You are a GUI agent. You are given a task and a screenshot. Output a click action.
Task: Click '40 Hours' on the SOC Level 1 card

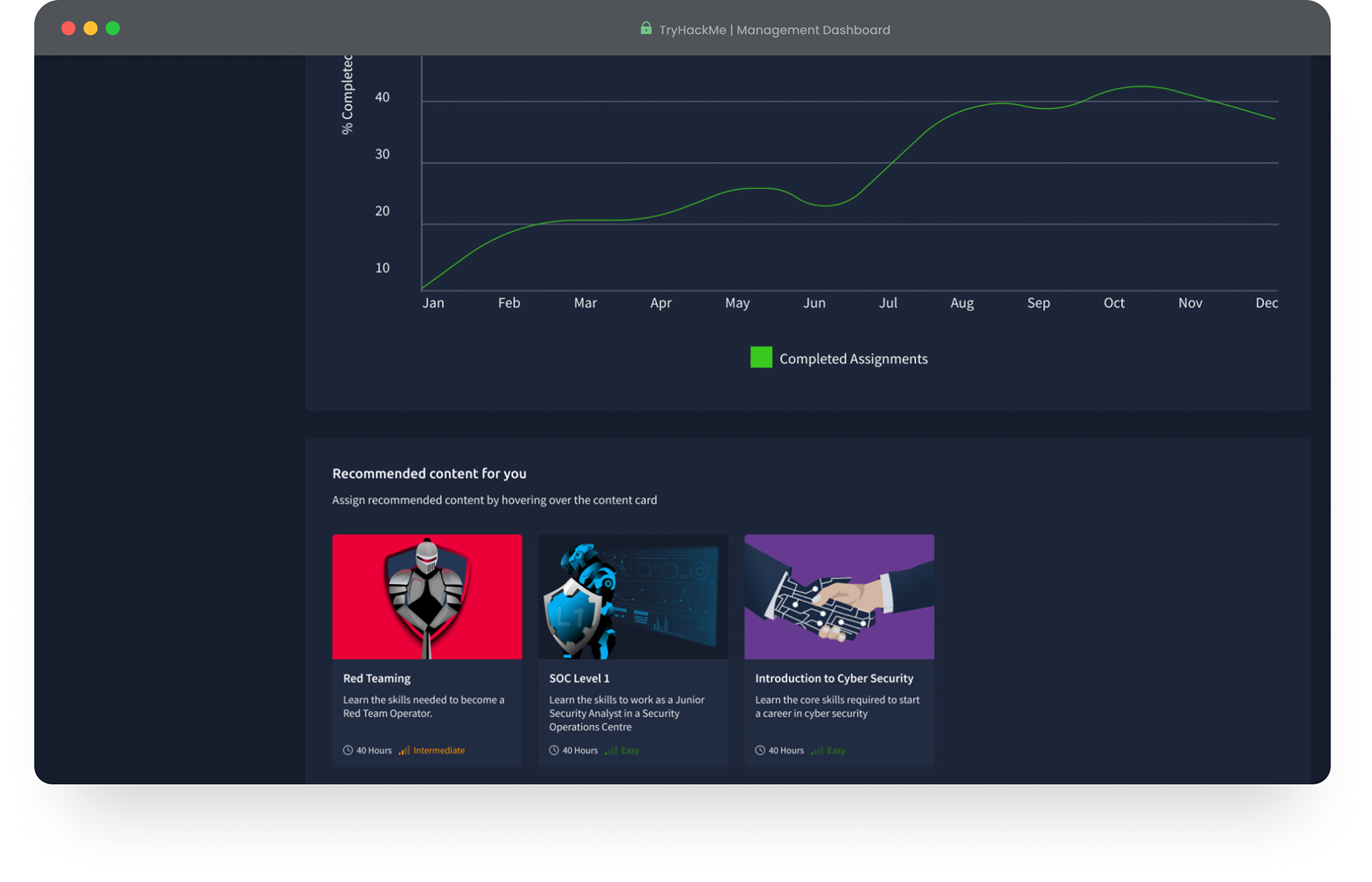click(x=580, y=750)
